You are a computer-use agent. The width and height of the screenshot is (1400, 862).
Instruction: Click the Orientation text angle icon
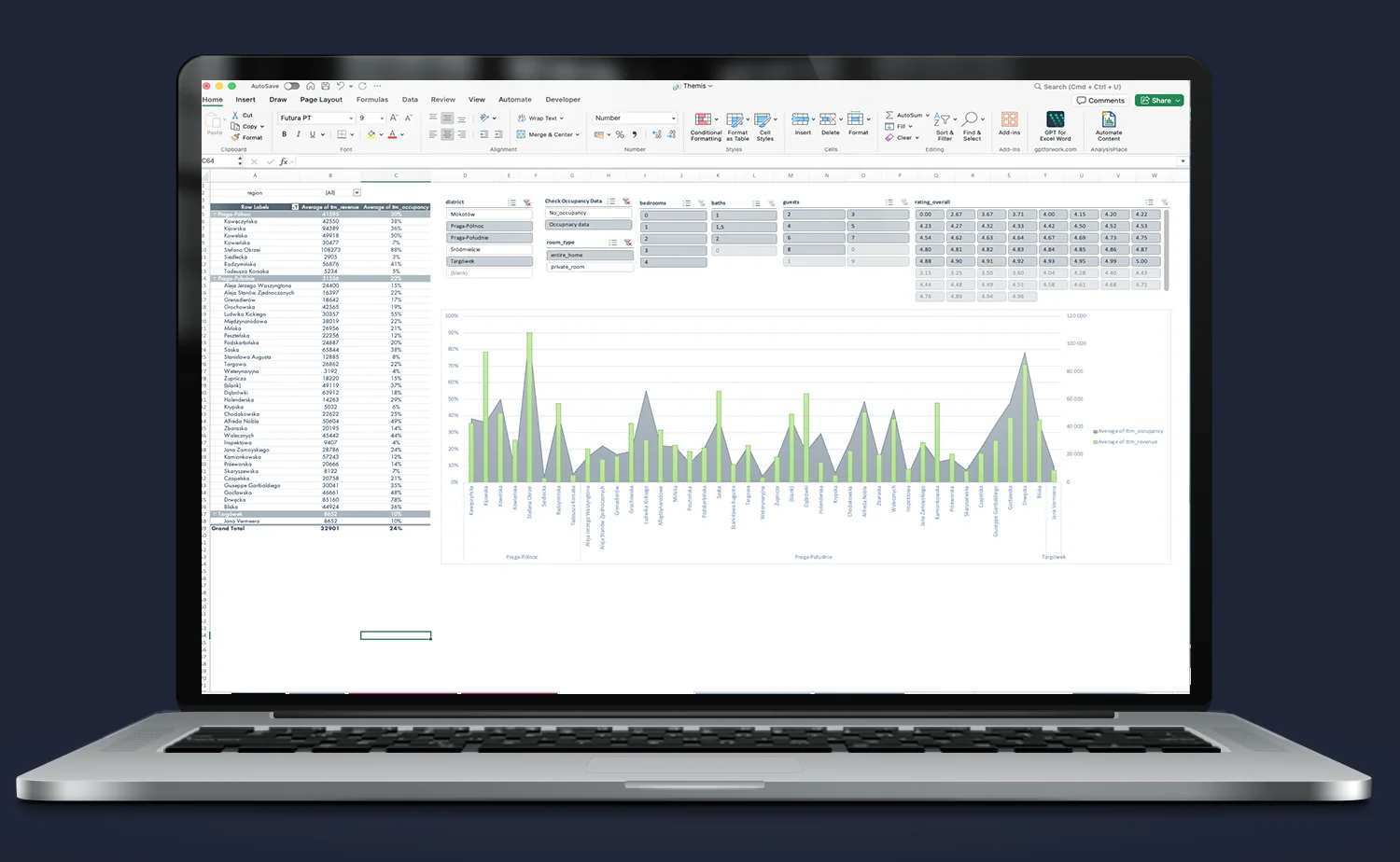(484, 118)
